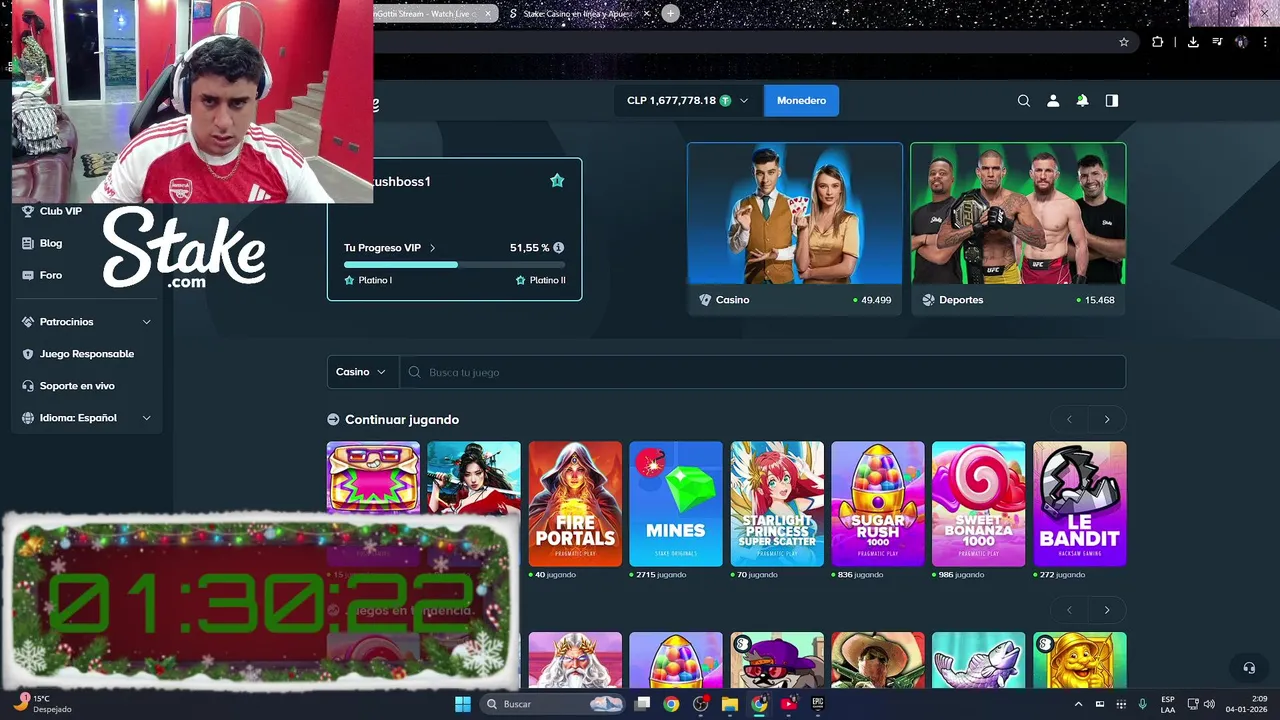Open the weather widget showing 15°C Despejado
1280x720 pixels.
tap(44, 704)
